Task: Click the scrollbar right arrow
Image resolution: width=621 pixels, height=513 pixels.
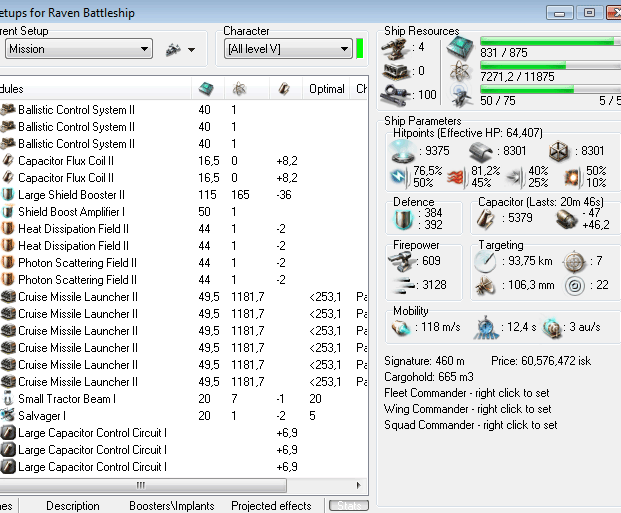Action: (358, 485)
